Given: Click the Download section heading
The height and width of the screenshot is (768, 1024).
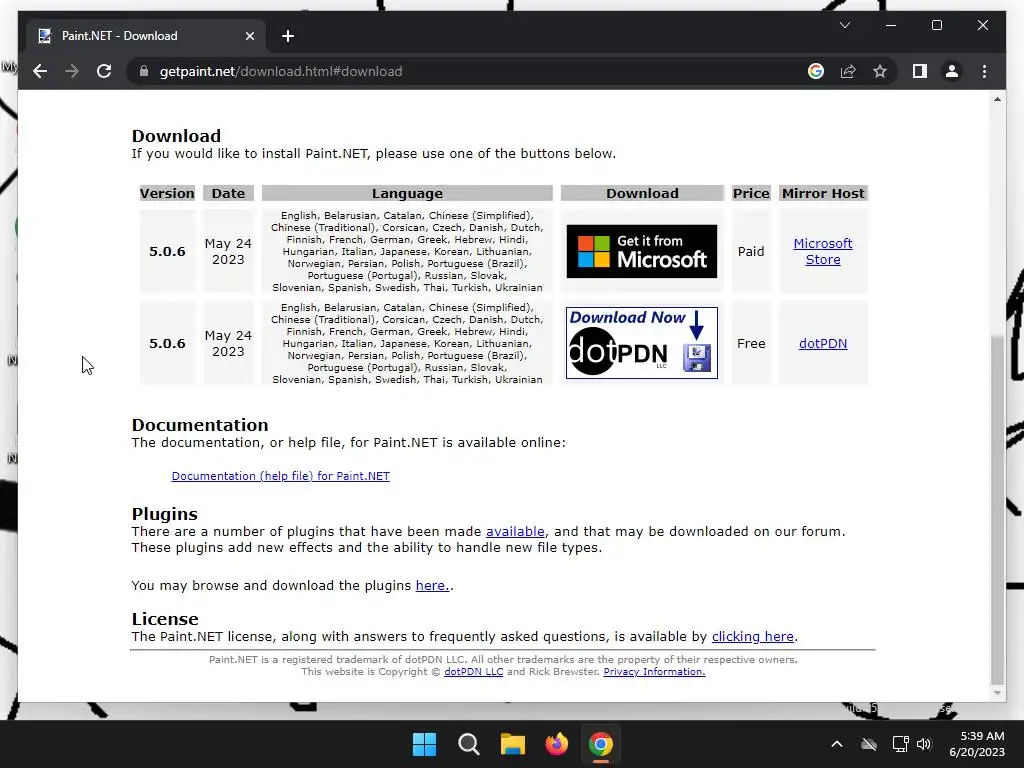Looking at the screenshot, I should [176, 136].
